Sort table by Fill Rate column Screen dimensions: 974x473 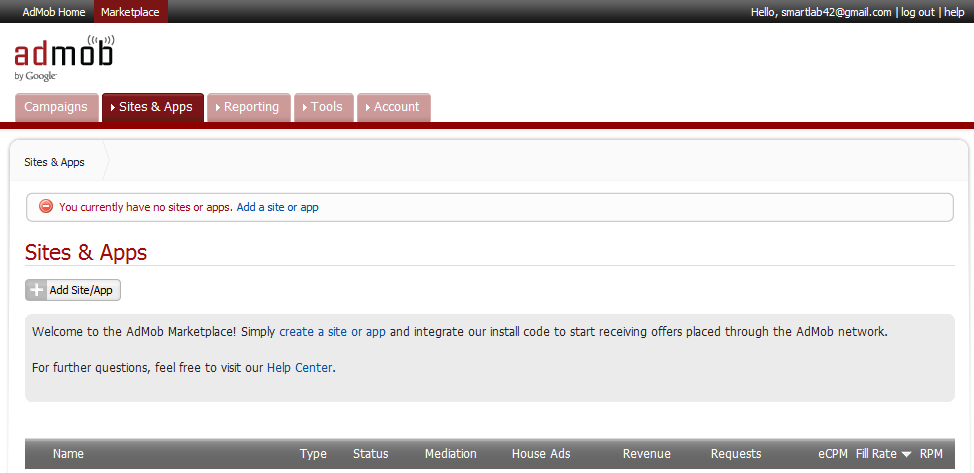click(876, 454)
